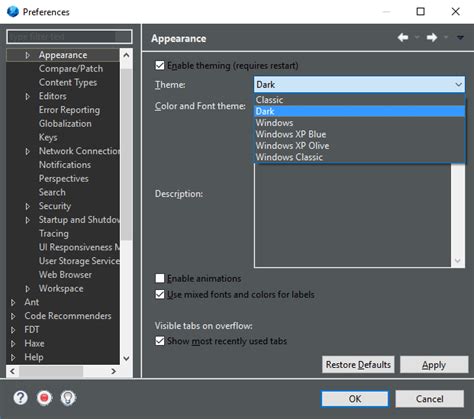Focus the type filter text field
Viewport: 474px width, 419px height.
coord(69,37)
